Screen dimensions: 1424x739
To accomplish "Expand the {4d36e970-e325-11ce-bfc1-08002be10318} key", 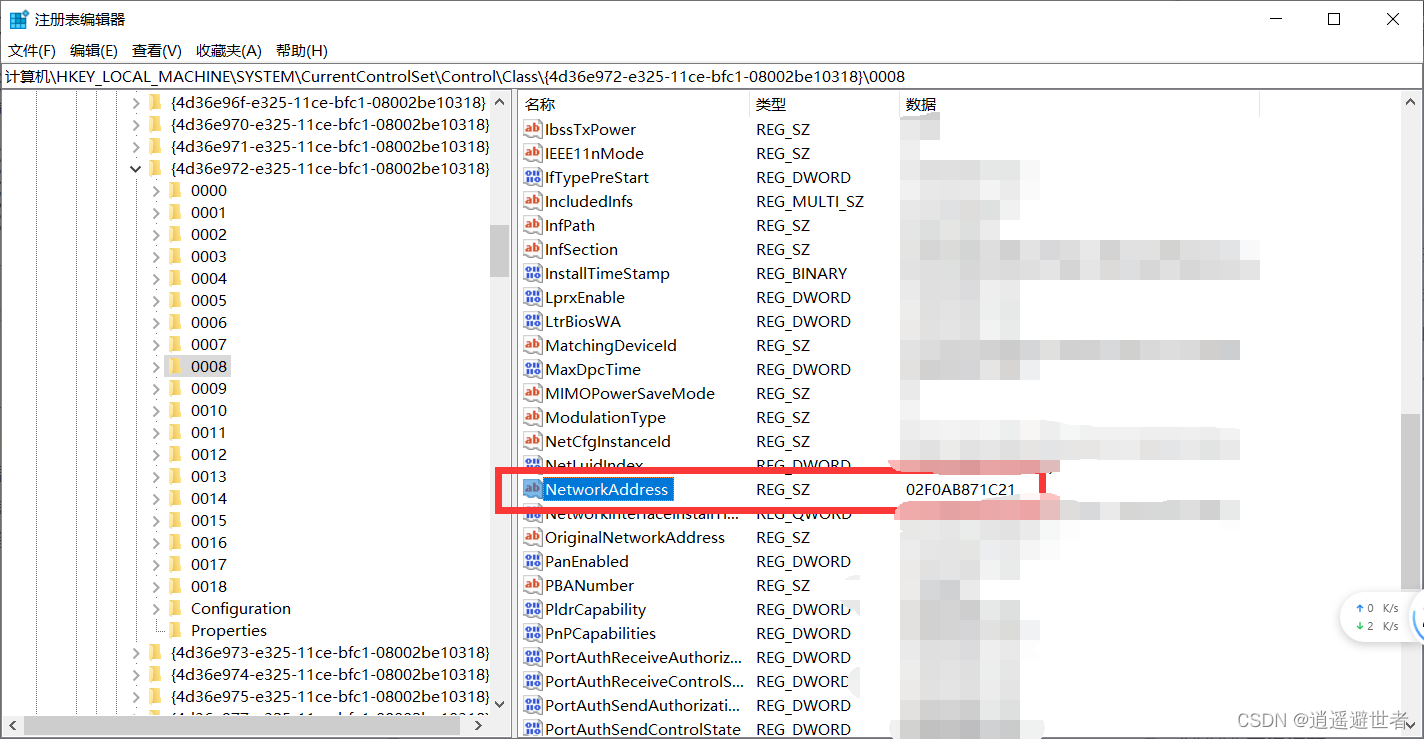I will [x=136, y=124].
